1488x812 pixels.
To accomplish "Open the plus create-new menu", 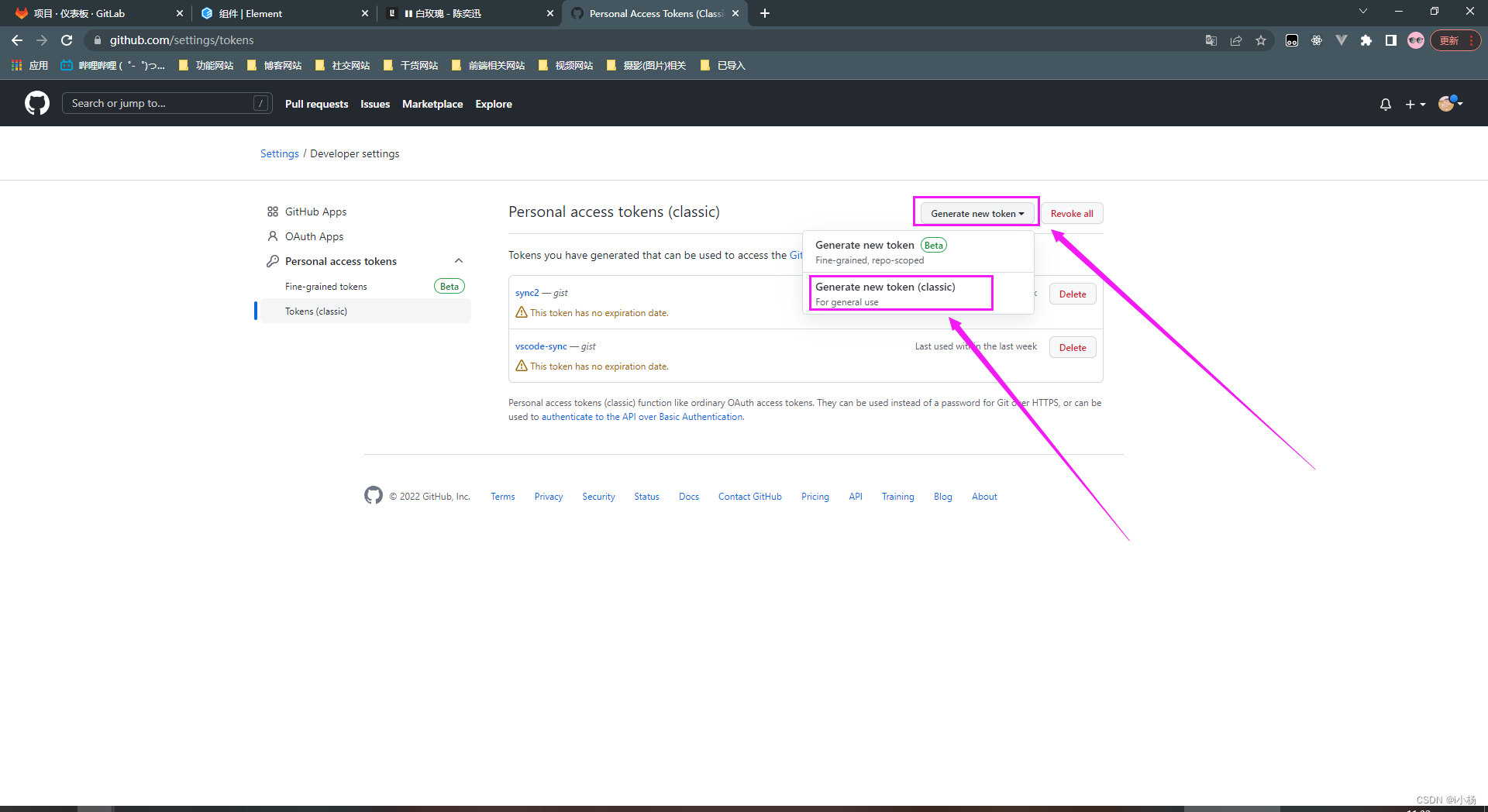I will click(1415, 104).
